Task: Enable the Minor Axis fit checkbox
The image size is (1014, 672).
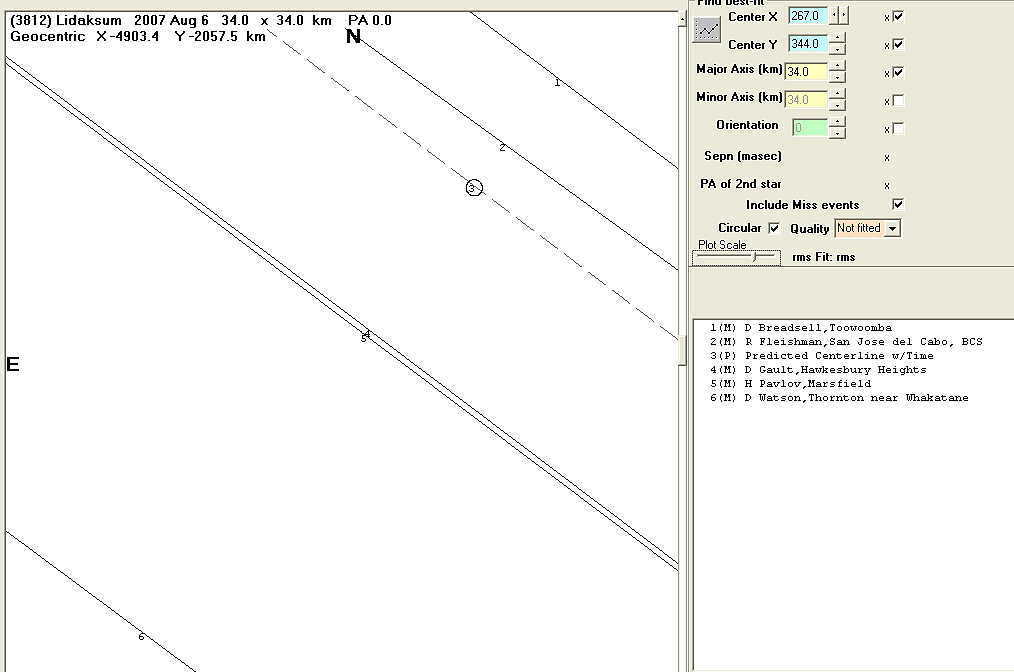Action: tap(898, 100)
